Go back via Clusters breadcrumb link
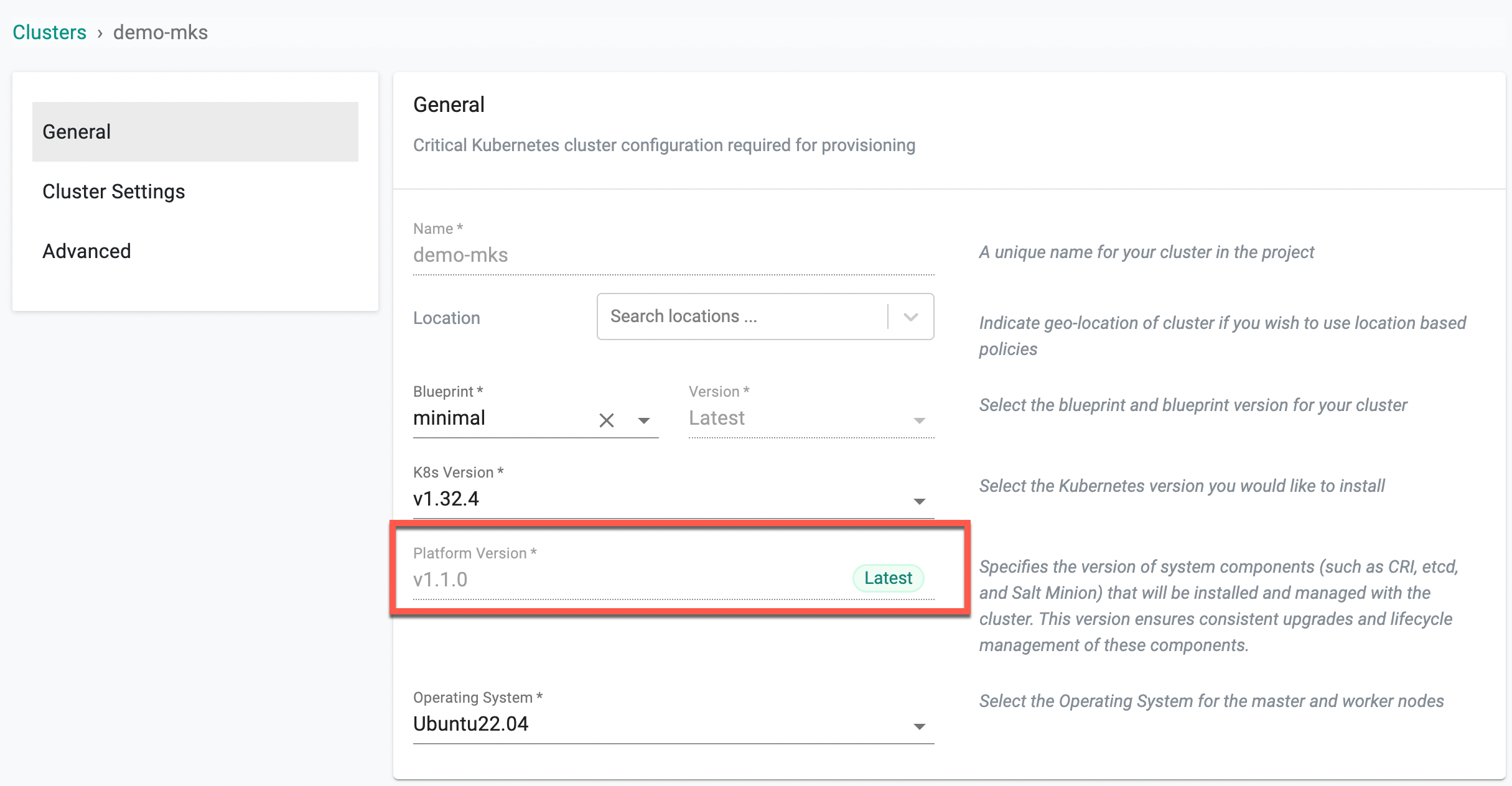This screenshot has width=1512, height=786. pyautogui.click(x=50, y=32)
